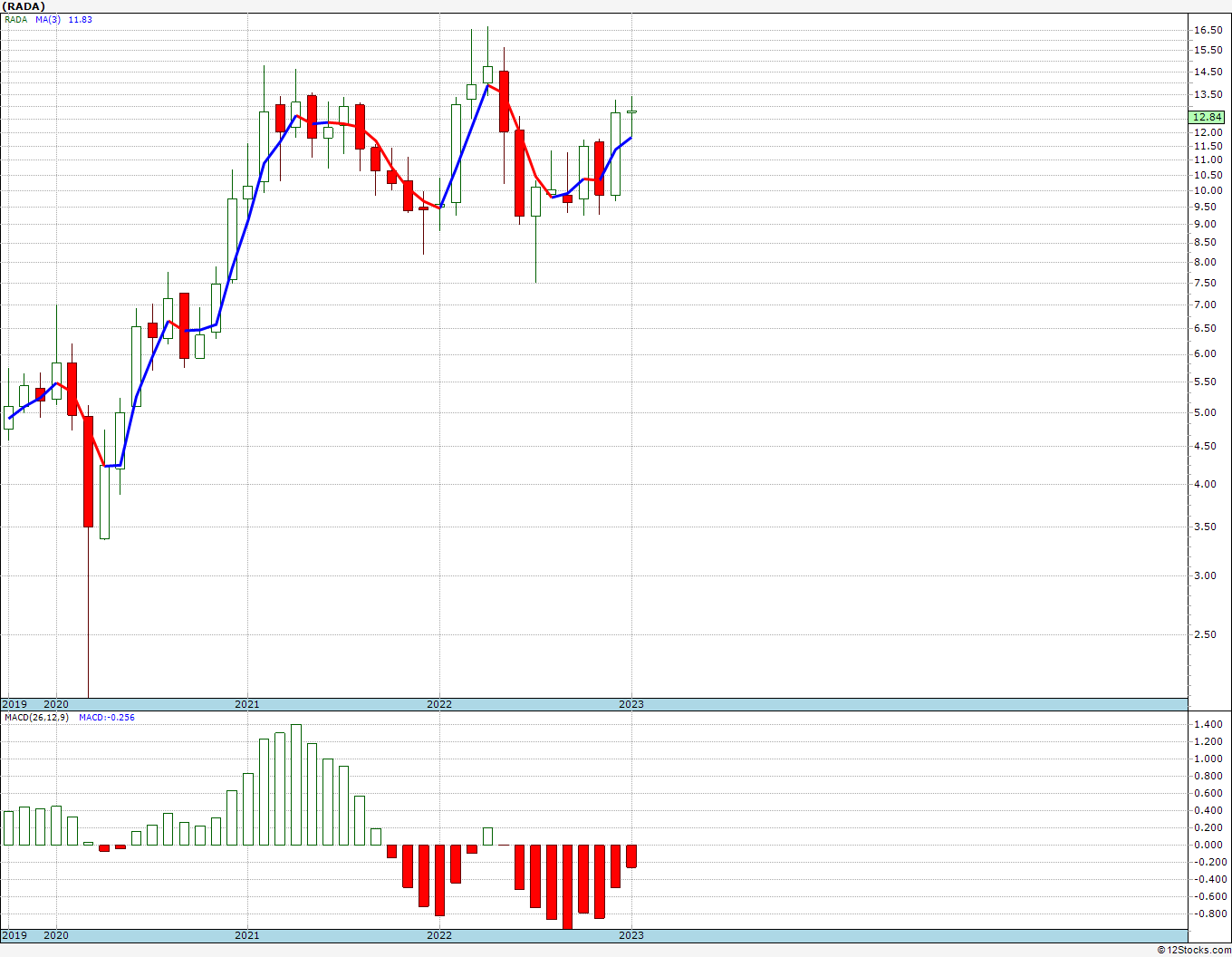Click the (RADA) chart title
The image size is (1232, 957).
(24, 6)
